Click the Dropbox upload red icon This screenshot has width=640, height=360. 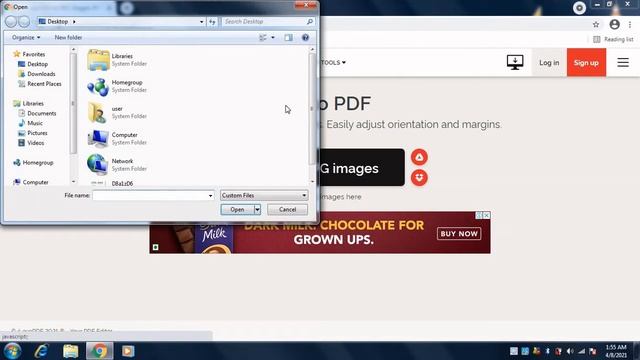419,178
